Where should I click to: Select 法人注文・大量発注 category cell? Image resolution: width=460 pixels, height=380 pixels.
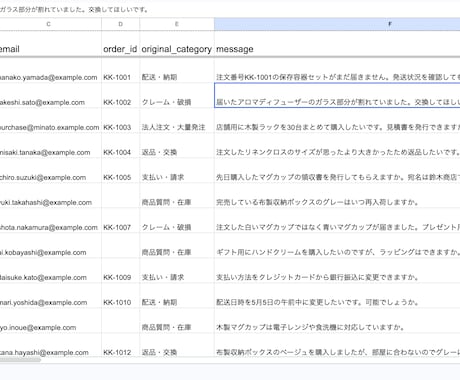tap(177, 121)
